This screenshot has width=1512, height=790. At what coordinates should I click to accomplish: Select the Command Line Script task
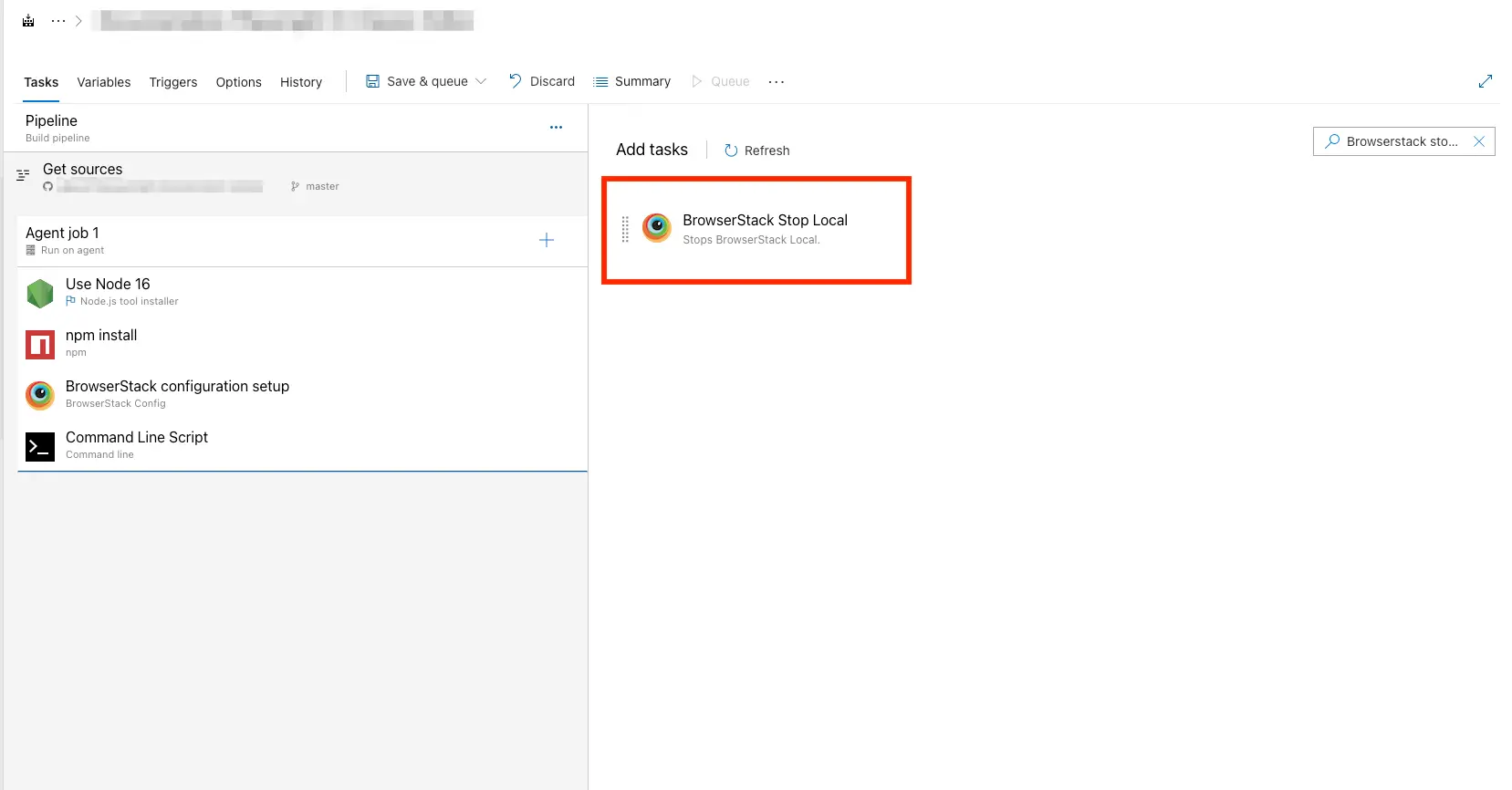137,445
